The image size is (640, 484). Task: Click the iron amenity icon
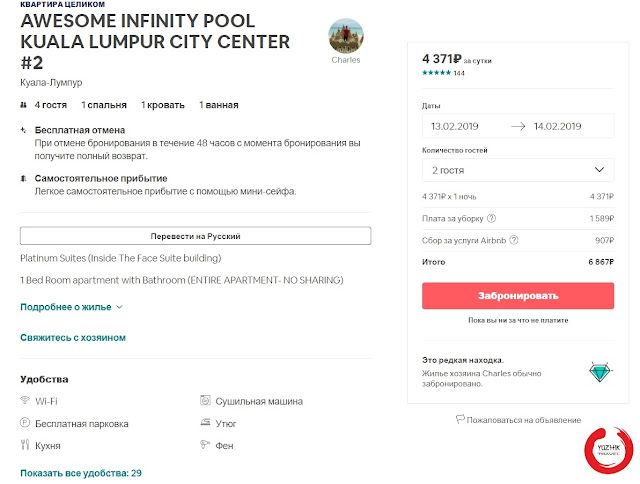(205, 423)
